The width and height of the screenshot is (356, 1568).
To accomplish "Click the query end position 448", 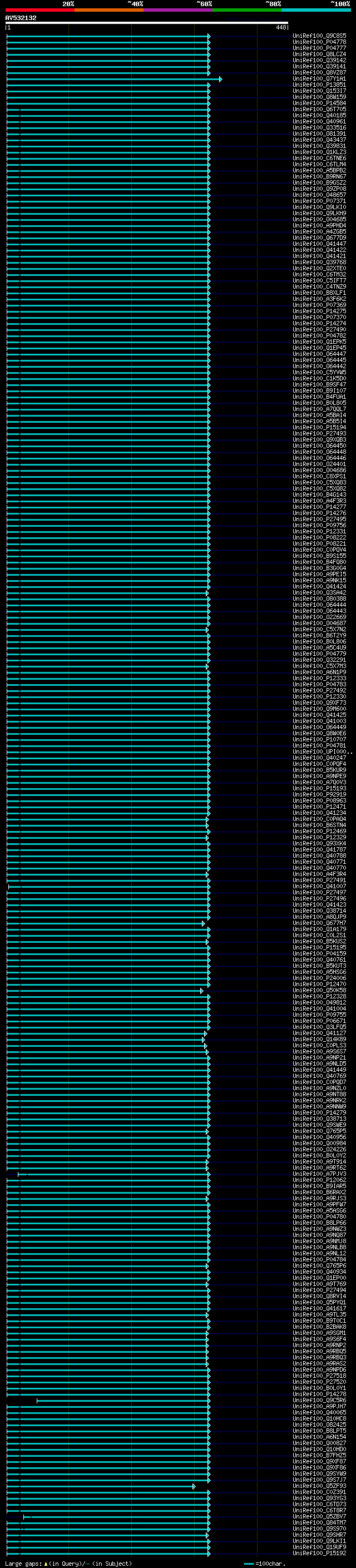I will coord(280,27).
